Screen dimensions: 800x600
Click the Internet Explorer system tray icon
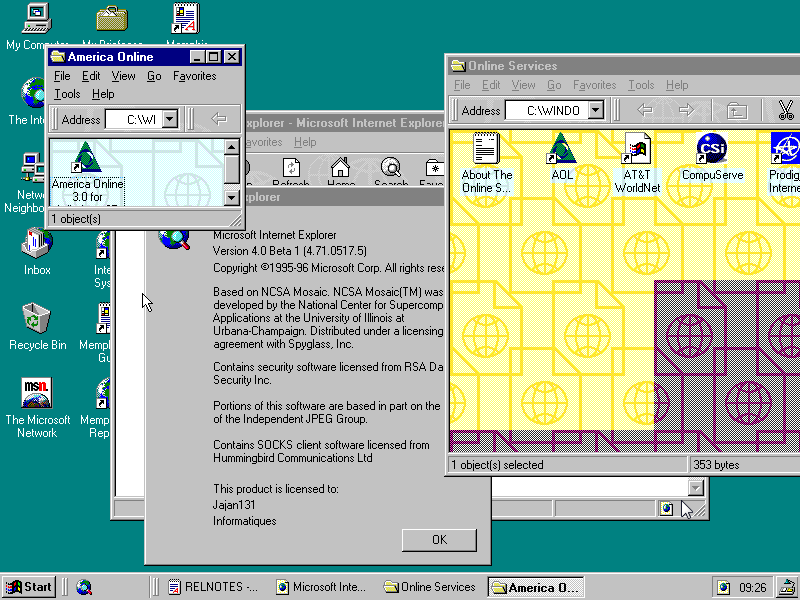coord(723,587)
